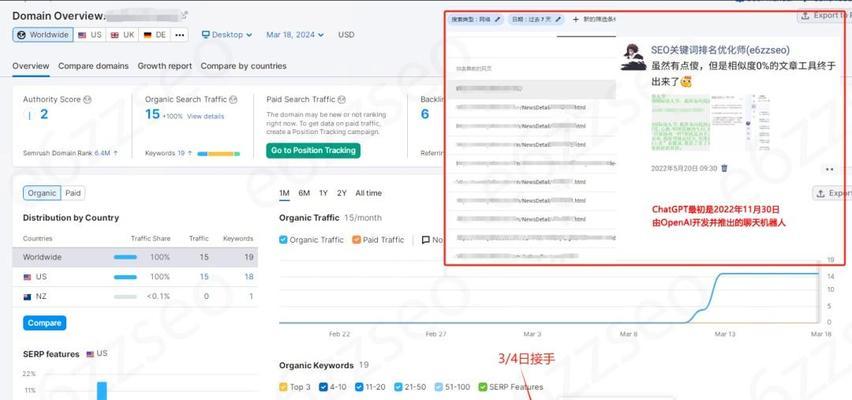Viewport: 852px width, 400px height.
Task: Click the NZ flag in Distribution table
Action: point(27,297)
